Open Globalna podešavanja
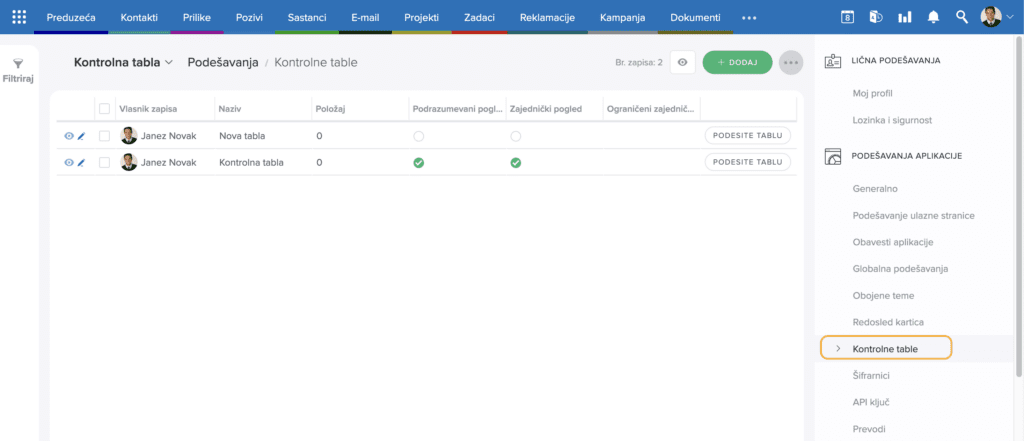This screenshot has height=441, width=1024. [x=900, y=269]
